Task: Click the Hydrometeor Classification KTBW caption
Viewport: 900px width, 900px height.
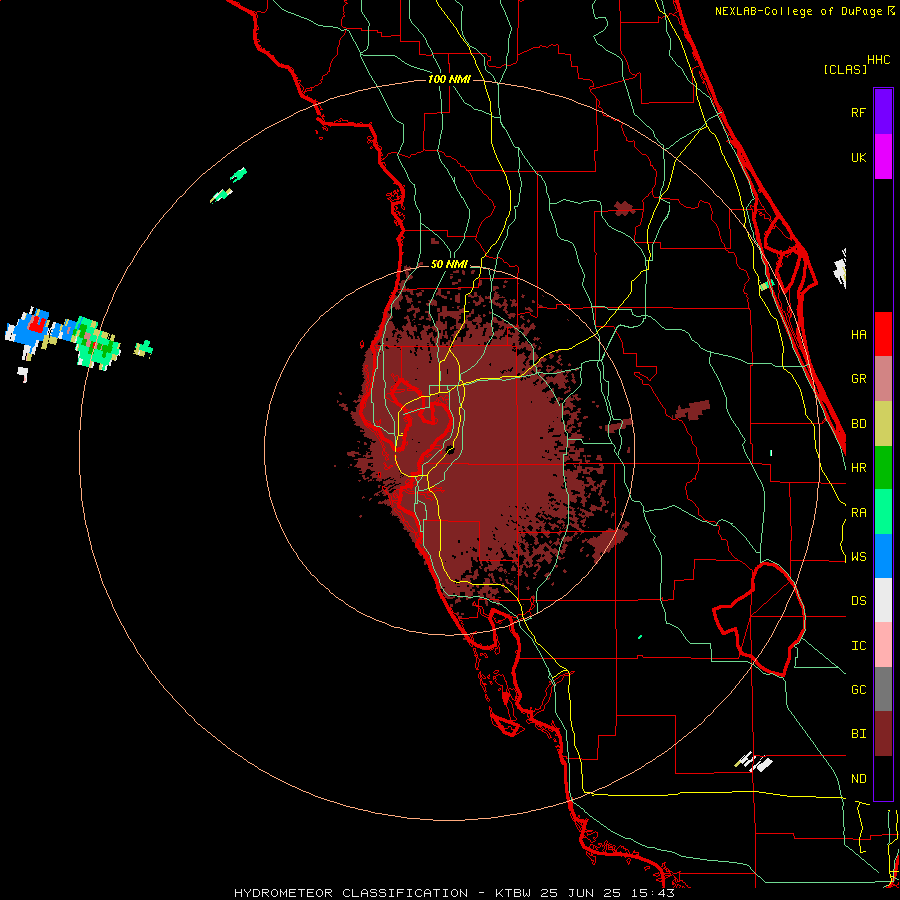Action: [x=454, y=893]
